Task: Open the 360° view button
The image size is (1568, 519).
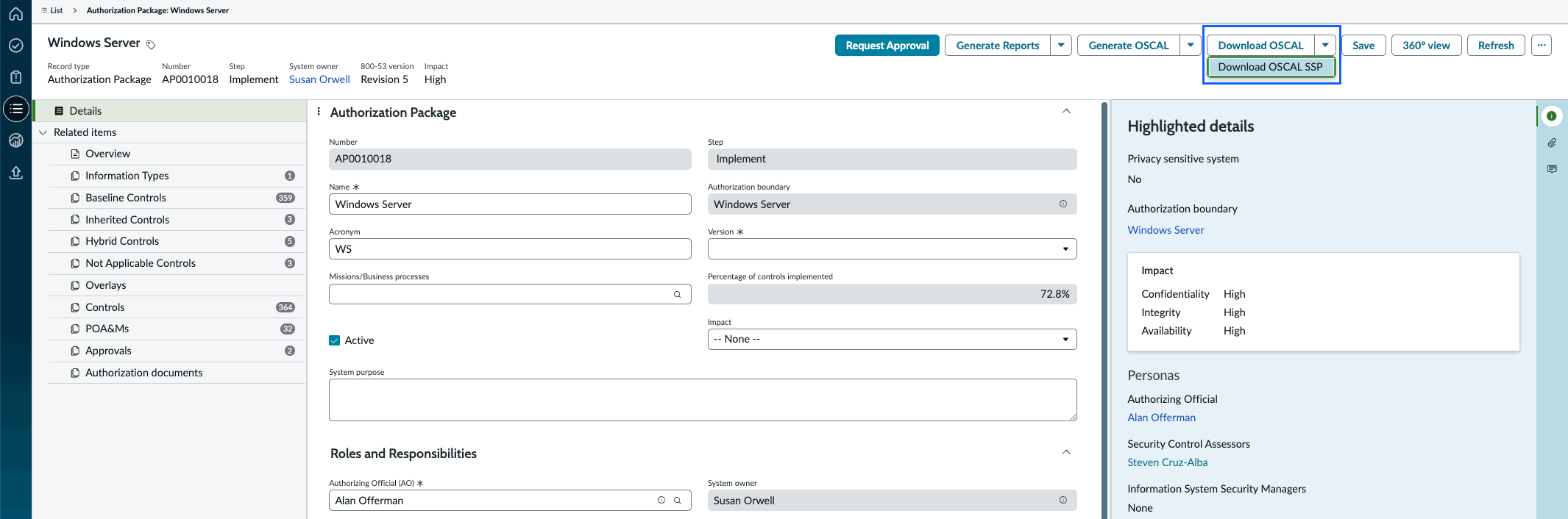Action: 1426,45
